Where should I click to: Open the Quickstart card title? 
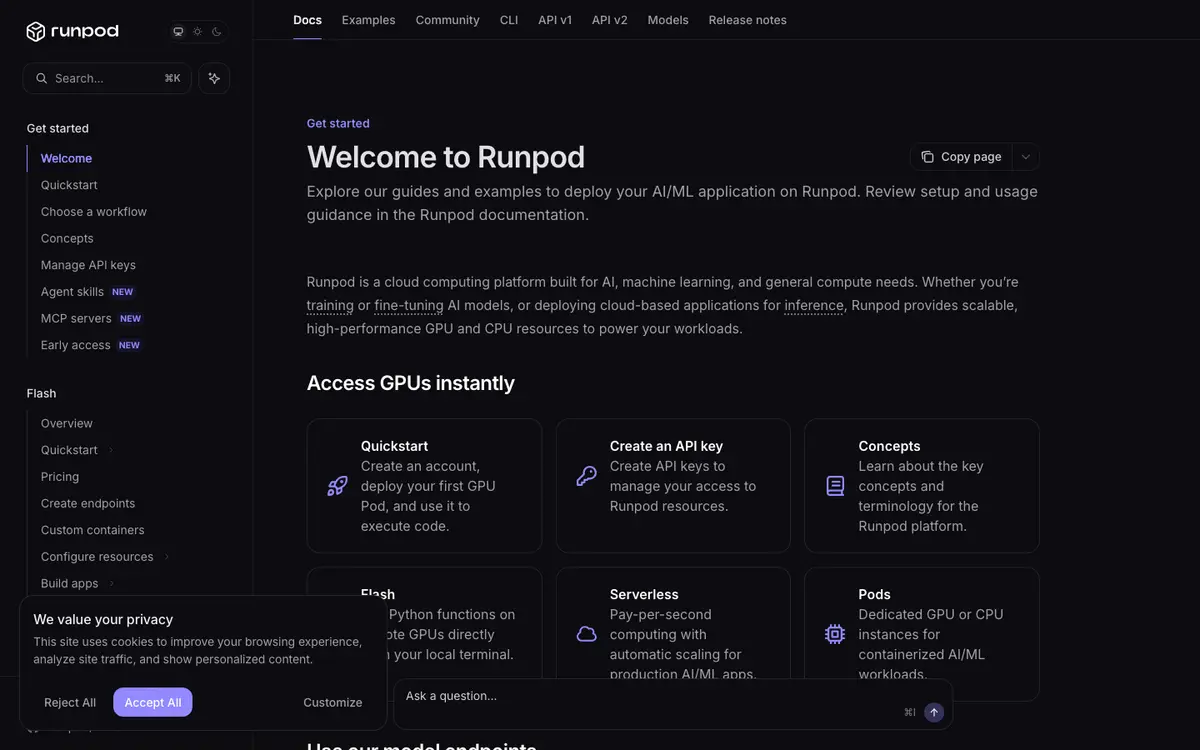click(x=394, y=446)
